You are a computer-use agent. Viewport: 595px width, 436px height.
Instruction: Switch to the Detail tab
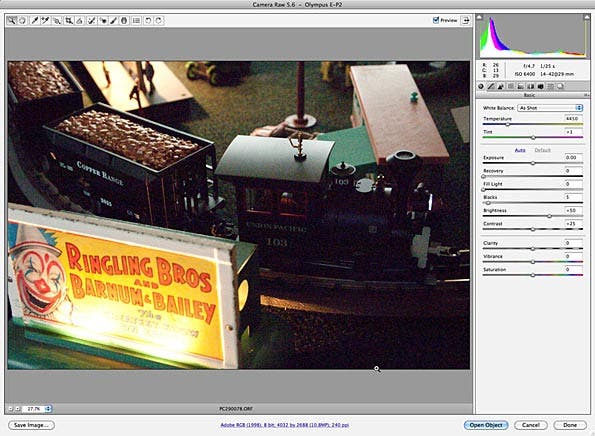tap(501, 87)
